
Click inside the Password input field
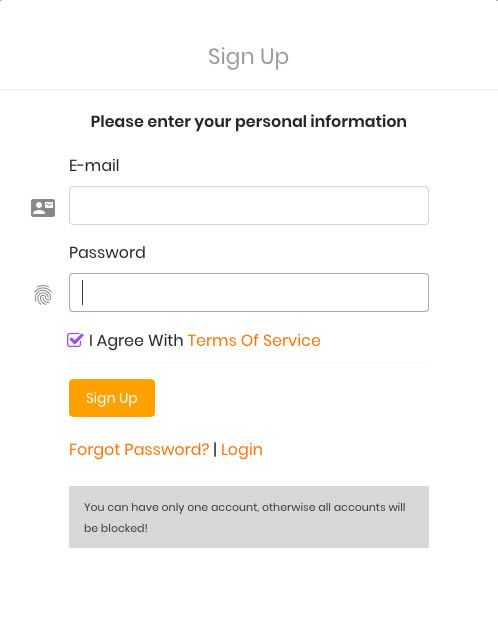(x=249, y=292)
